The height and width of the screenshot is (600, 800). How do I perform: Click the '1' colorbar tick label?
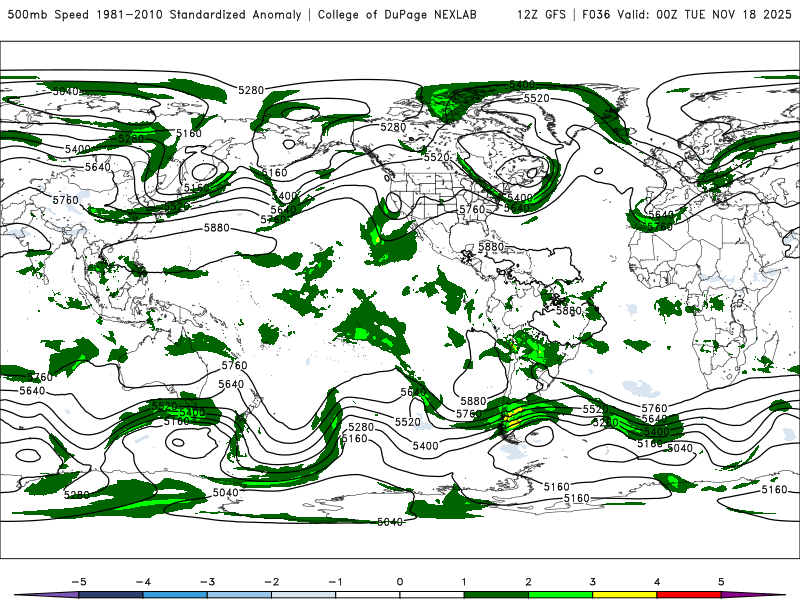click(x=464, y=582)
